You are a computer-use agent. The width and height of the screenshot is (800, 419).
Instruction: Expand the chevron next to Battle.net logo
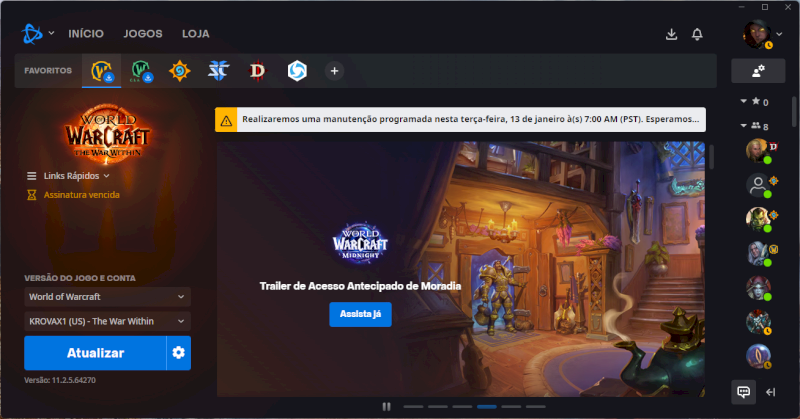point(52,33)
